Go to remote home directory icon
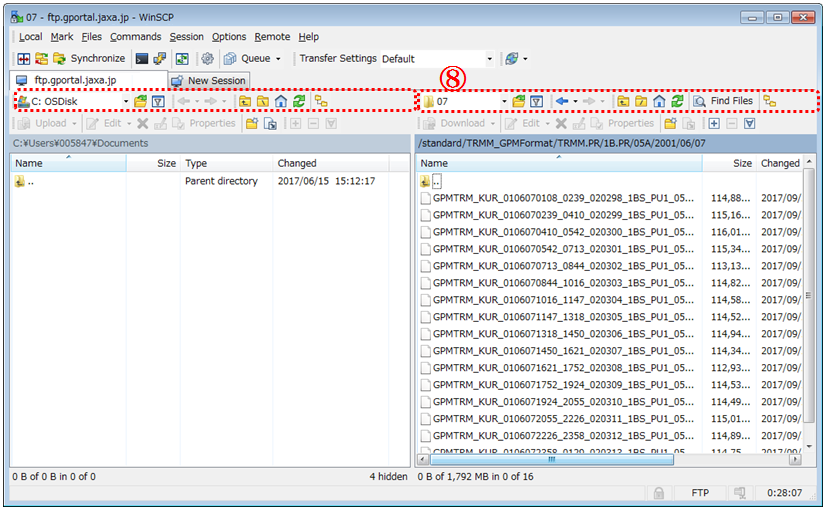Image resolution: width=827 pixels, height=510 pixels. [659, 101]
